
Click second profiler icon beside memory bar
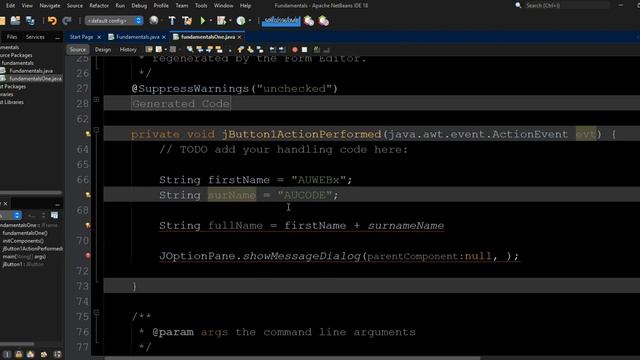coord(324,21)
